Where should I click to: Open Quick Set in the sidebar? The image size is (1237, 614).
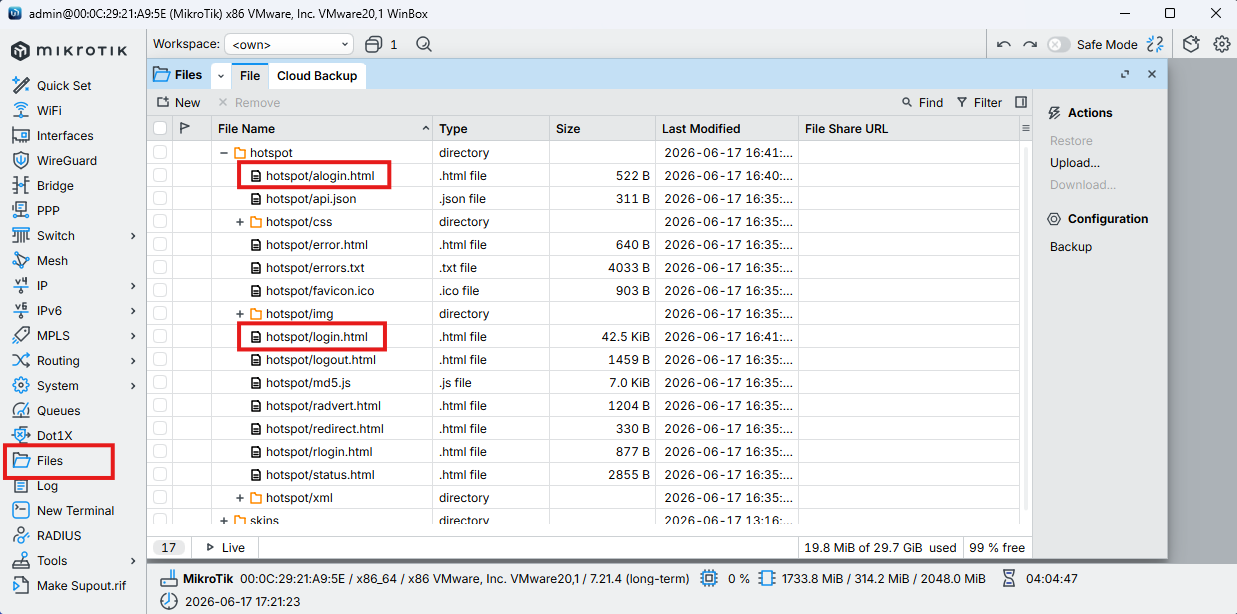click(x=65, y=86)
